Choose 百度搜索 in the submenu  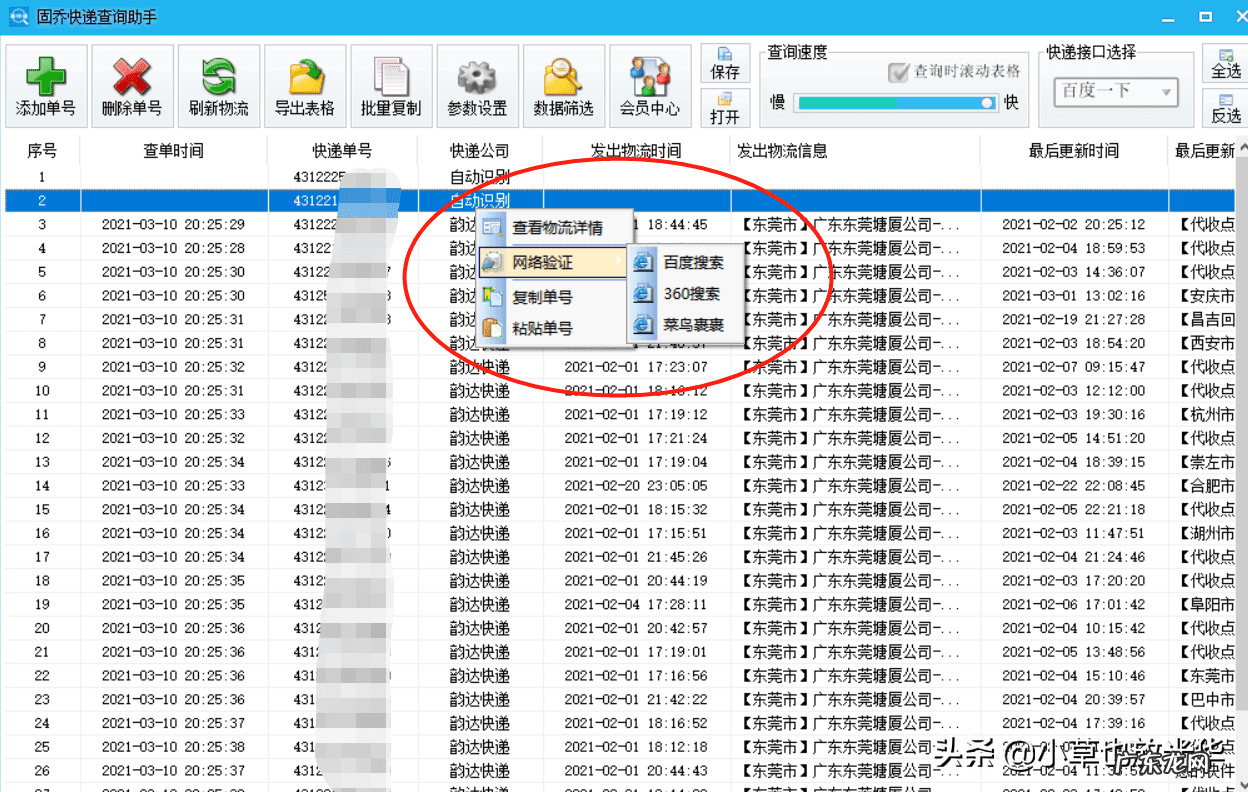(692, 262)
